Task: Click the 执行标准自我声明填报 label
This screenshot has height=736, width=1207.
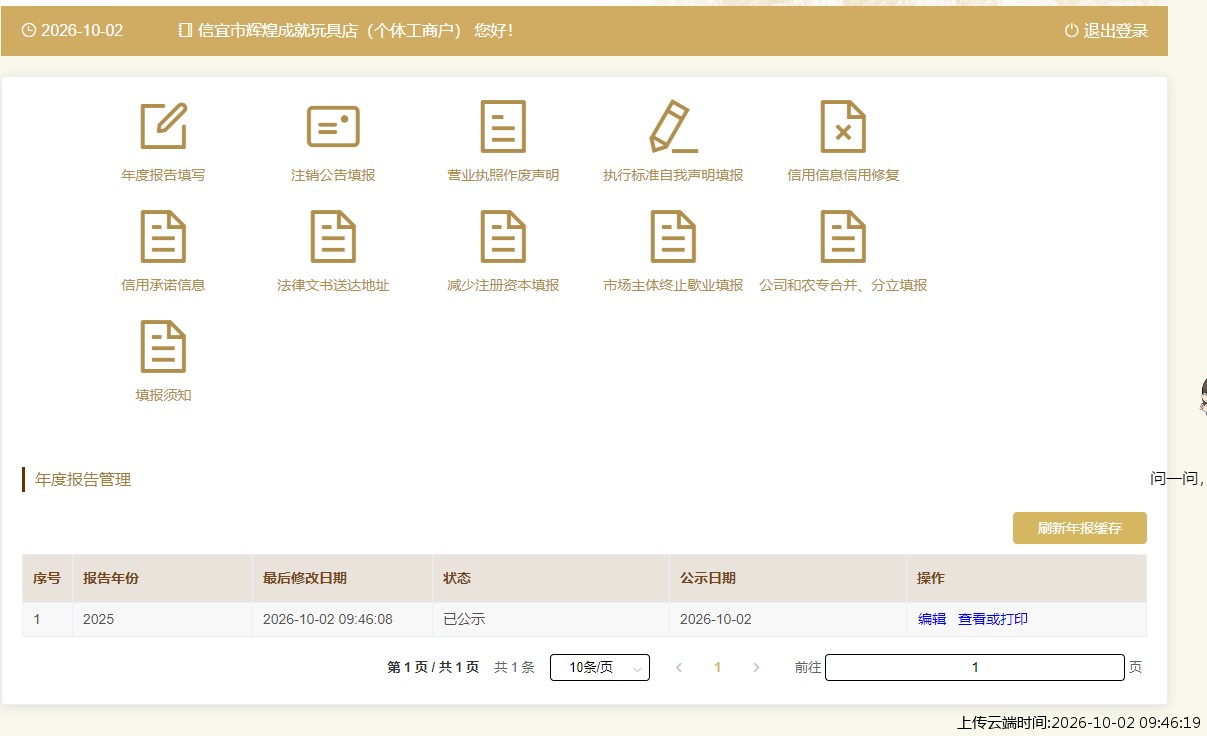Action: tap(673, 175)
